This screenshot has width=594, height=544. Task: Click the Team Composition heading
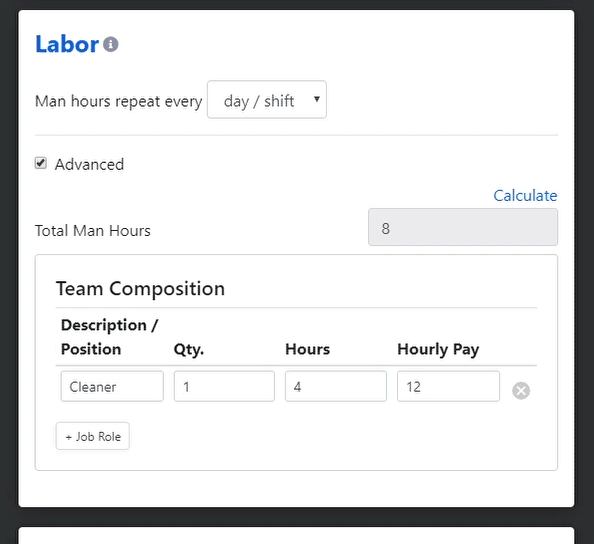pos(141,289)
